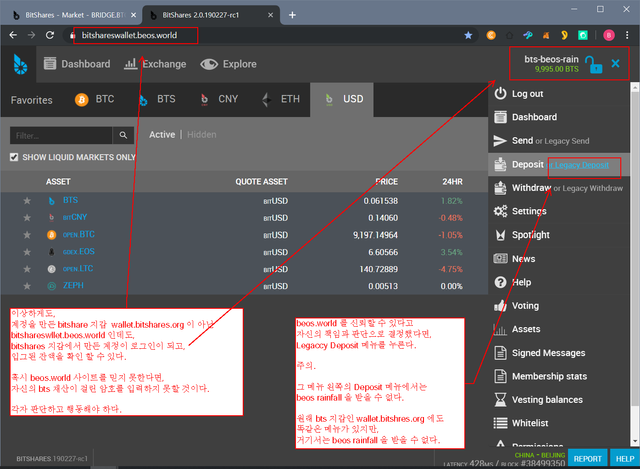
Task: Open the Voting thumbs-up icon
Action: pos(500,305)
